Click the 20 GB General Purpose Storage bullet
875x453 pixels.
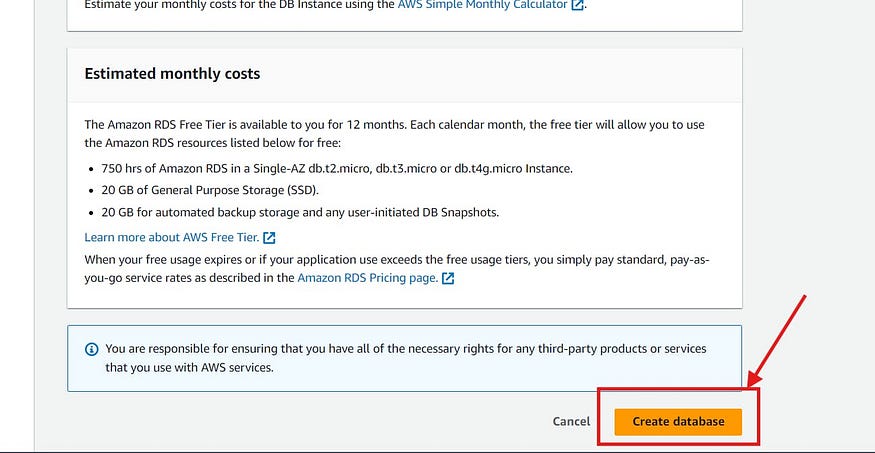(210, 190)
